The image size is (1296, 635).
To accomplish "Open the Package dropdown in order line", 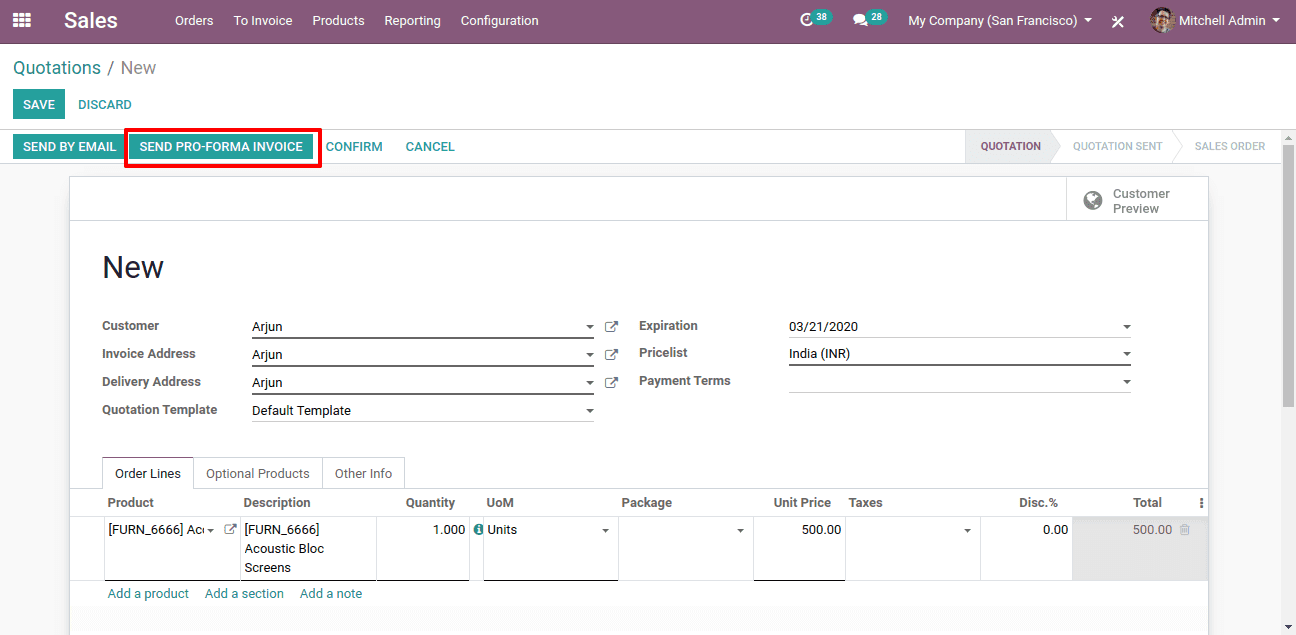I will coord(741,531).
